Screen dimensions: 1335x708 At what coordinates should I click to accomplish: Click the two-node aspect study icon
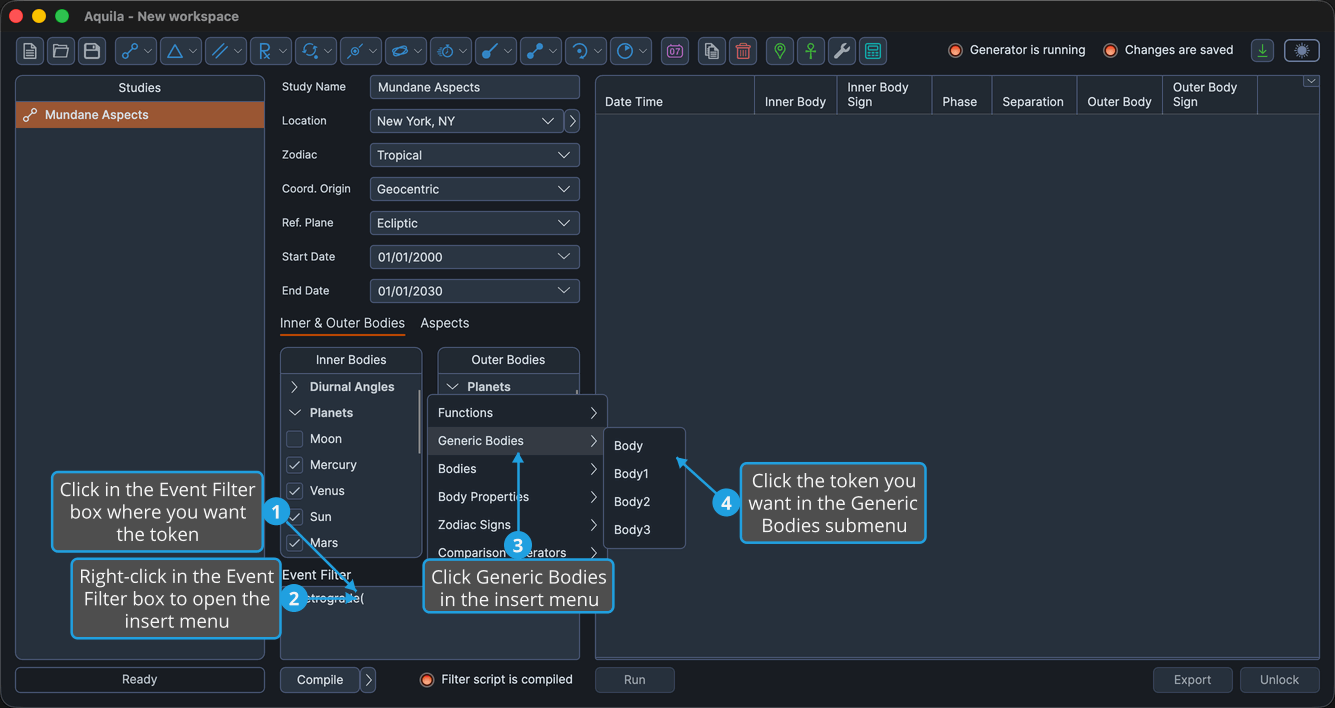point(136,51)
